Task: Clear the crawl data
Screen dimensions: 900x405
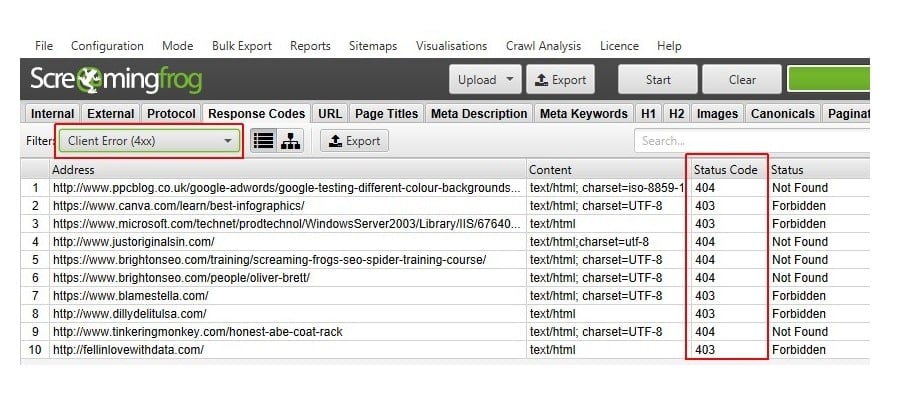Action: coord(742,80)
